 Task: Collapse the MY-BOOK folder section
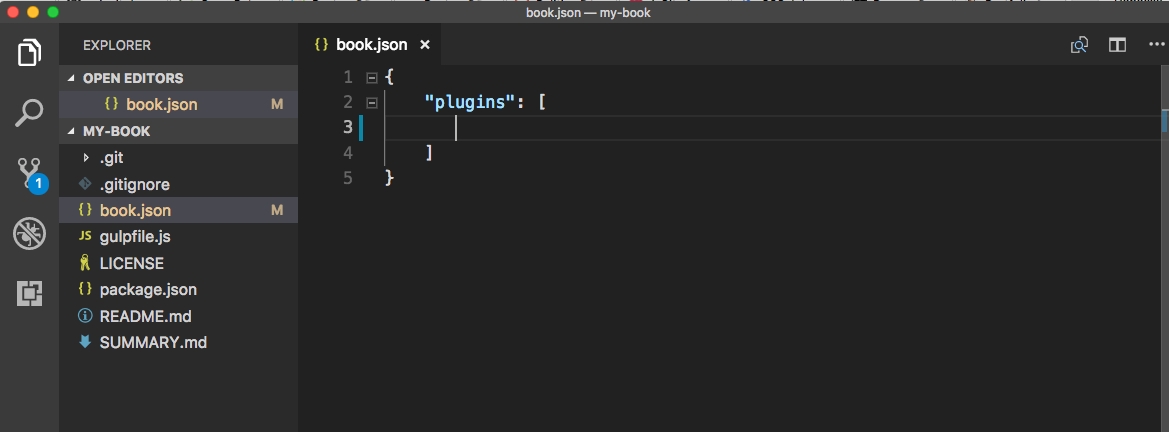point(71,131)
